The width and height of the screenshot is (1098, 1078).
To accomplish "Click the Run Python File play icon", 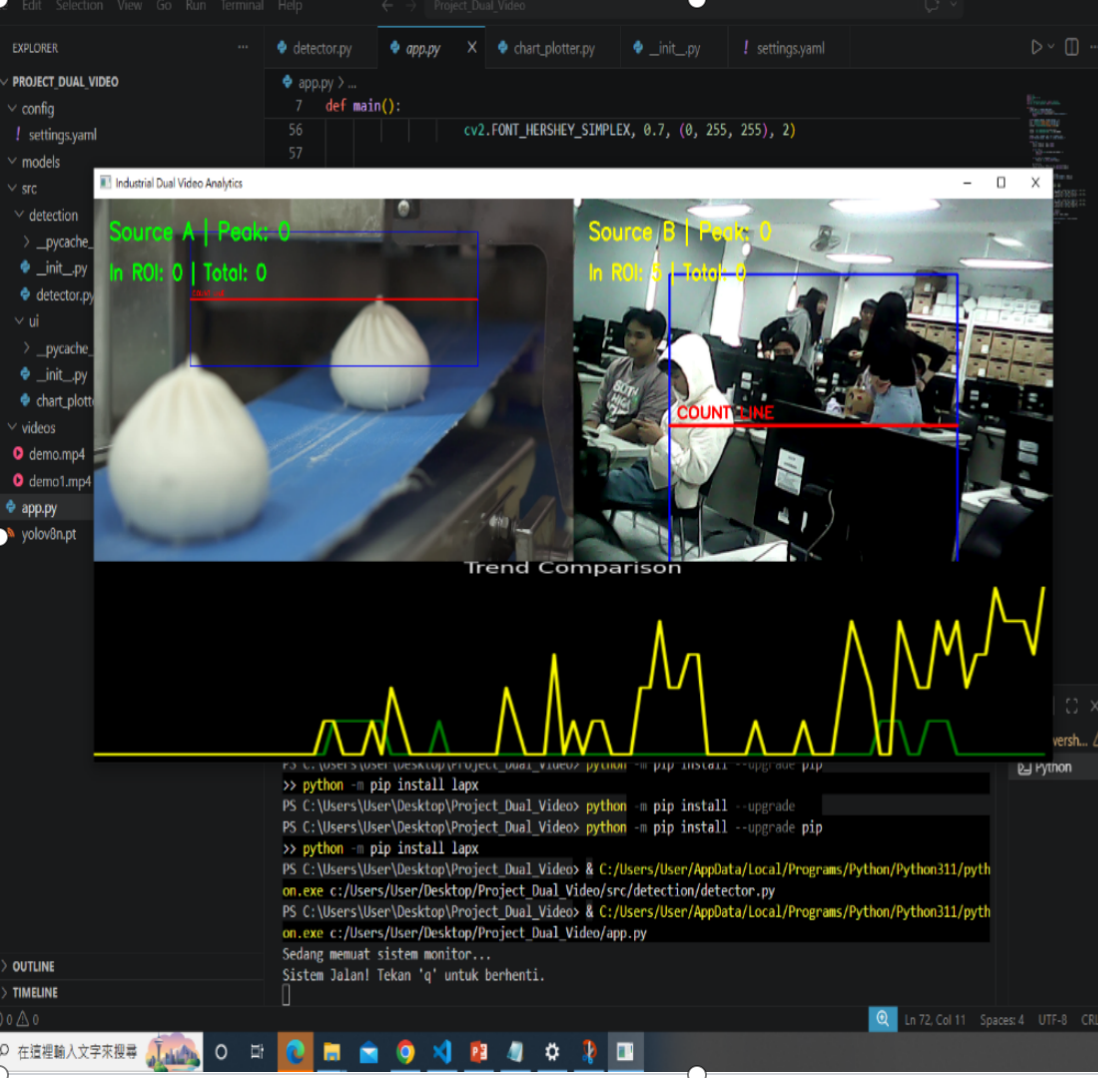I will pos(1036,47).
